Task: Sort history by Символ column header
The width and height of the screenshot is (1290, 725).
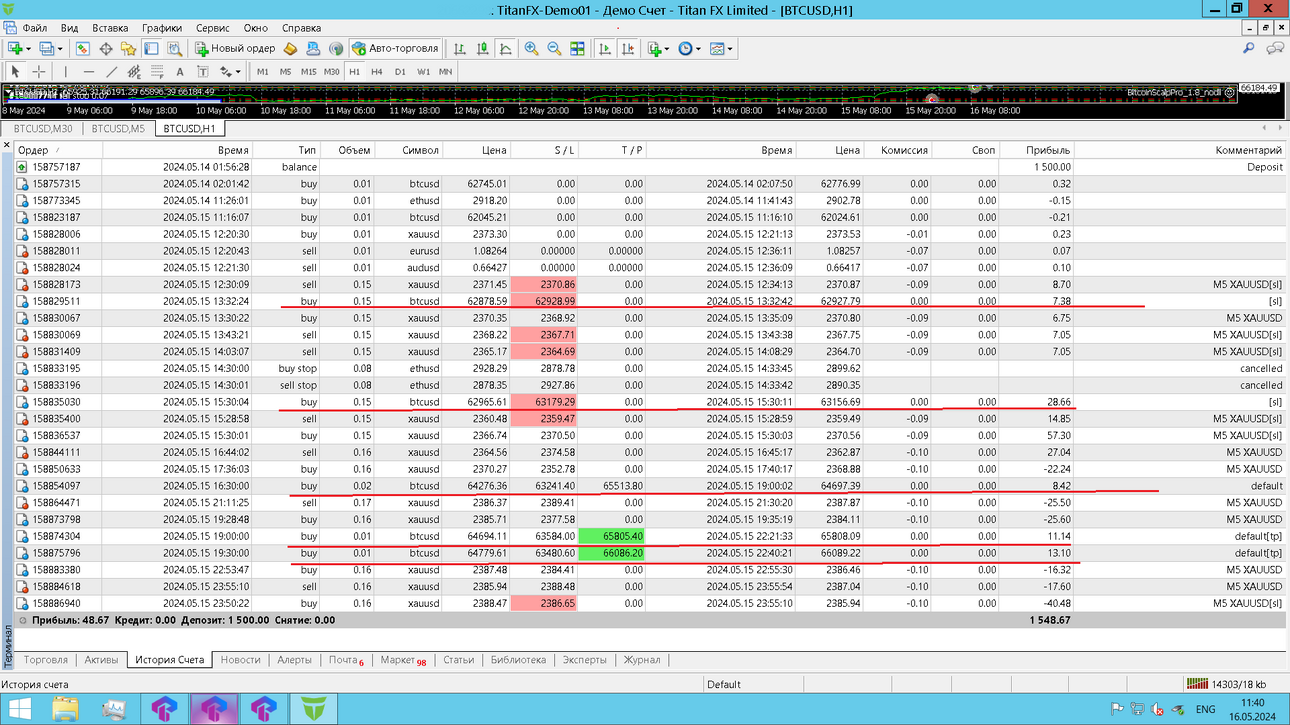Action: coord(408,150)
